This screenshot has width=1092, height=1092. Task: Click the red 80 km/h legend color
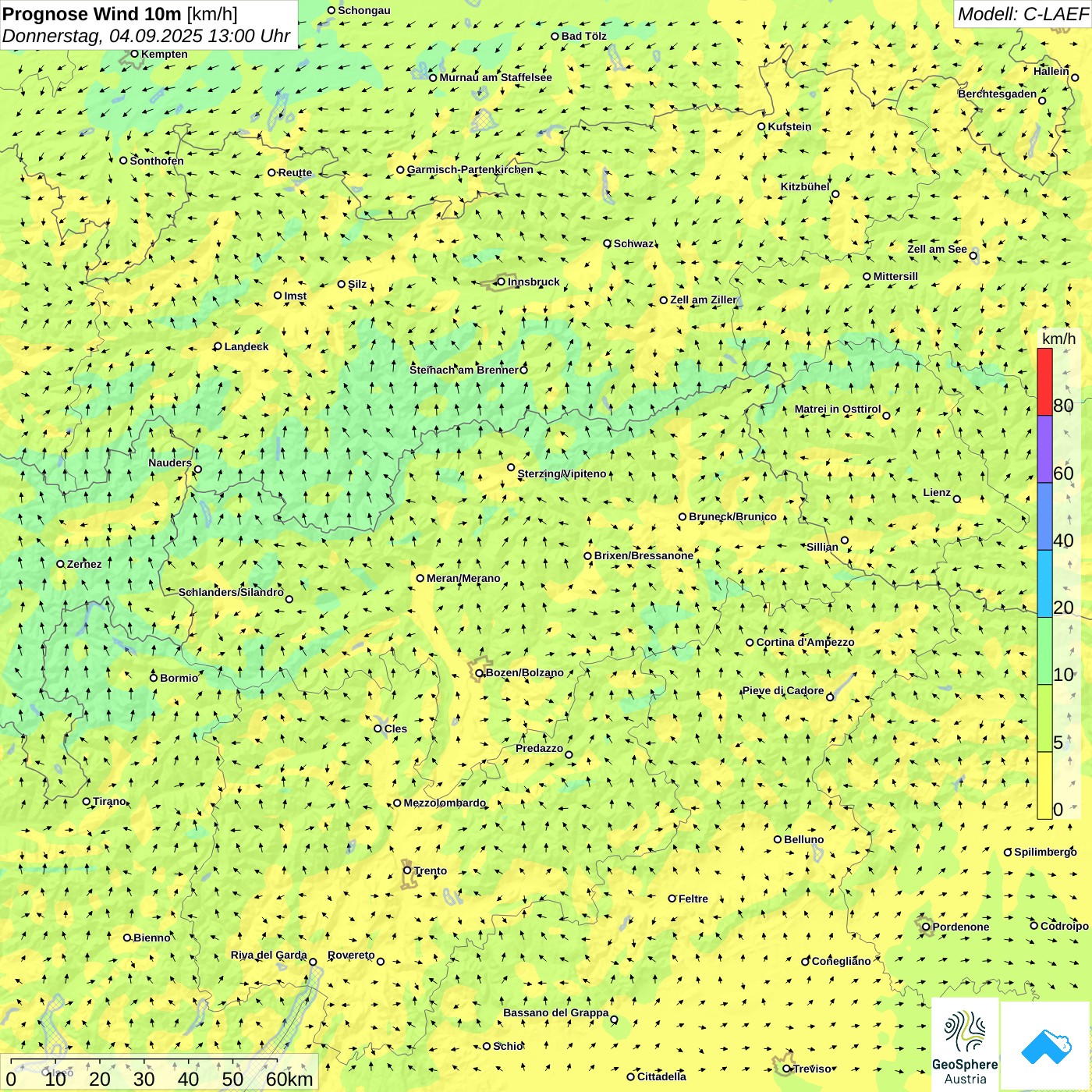coord(1044,381)
